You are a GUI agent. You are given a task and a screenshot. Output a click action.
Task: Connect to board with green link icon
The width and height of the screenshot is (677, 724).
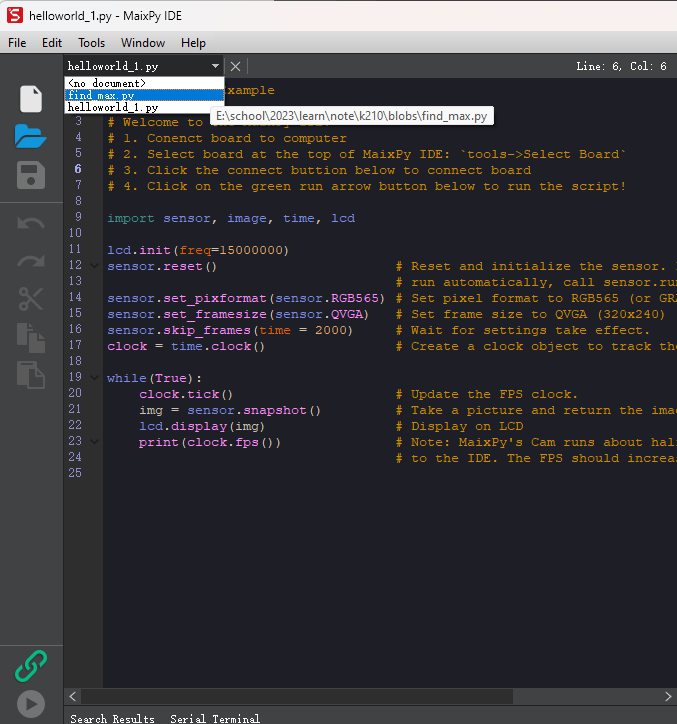pyautogui.click(x=31, y=666)
